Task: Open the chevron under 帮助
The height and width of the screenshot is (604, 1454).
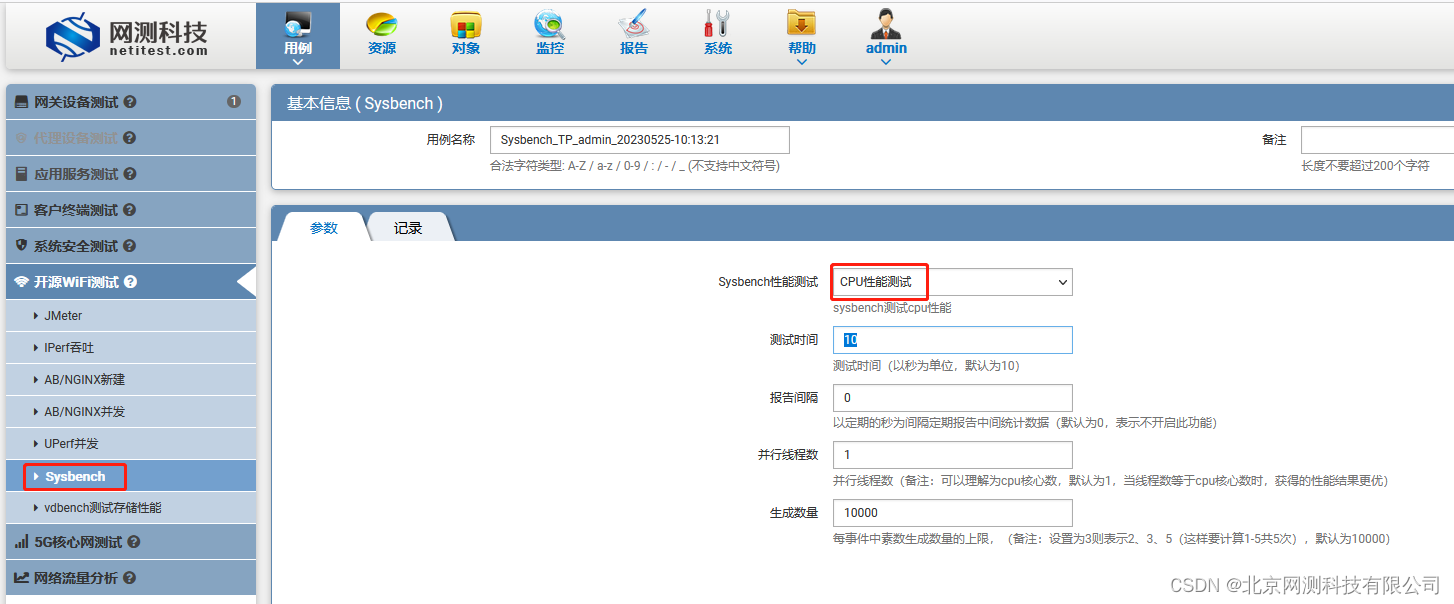Action: [x=801, y=62]
